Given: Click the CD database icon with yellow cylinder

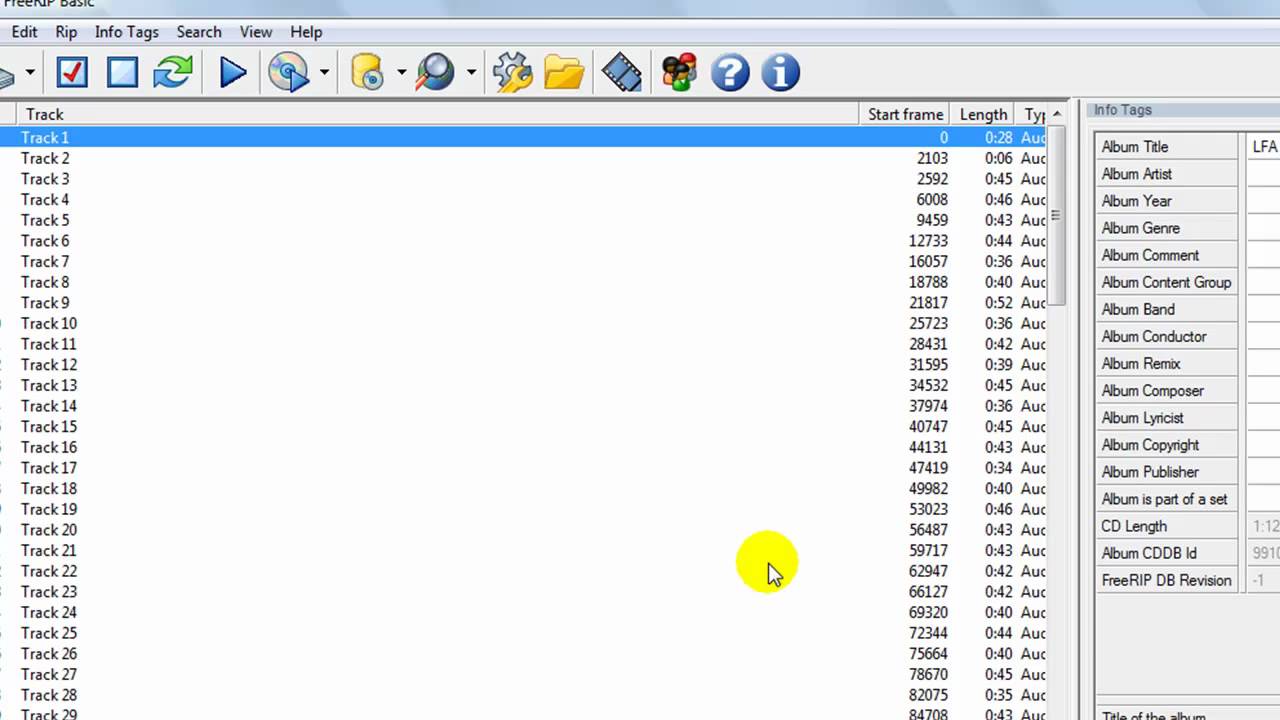Looking at the screenshot, I should [367, 72].
